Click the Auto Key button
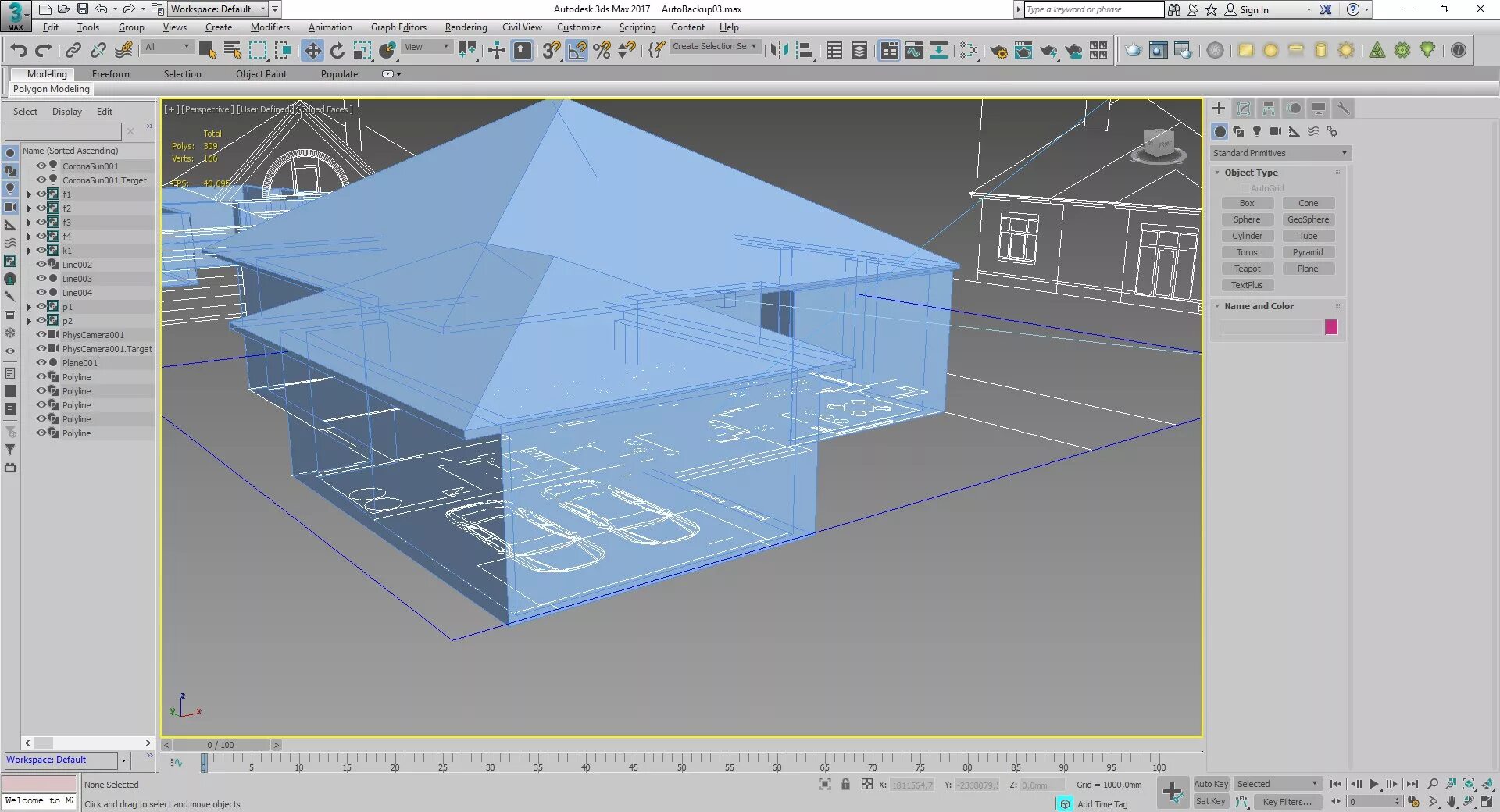Image resolution: width=1500 pixels, height=812 pixels. (x=1211, y=784)
